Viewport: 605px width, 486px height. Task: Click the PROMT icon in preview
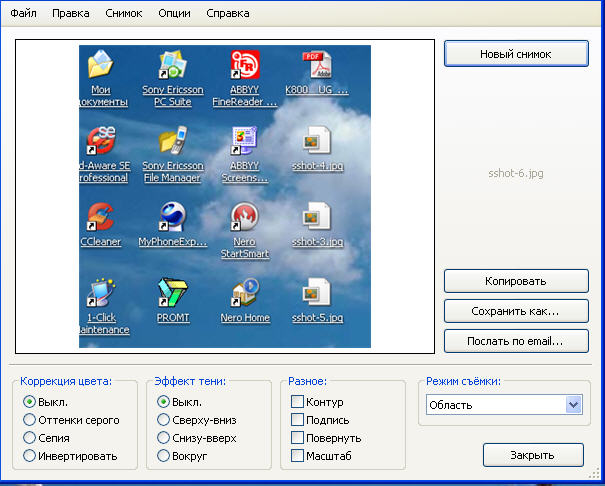pyautogui.click(x=173, y=293)
